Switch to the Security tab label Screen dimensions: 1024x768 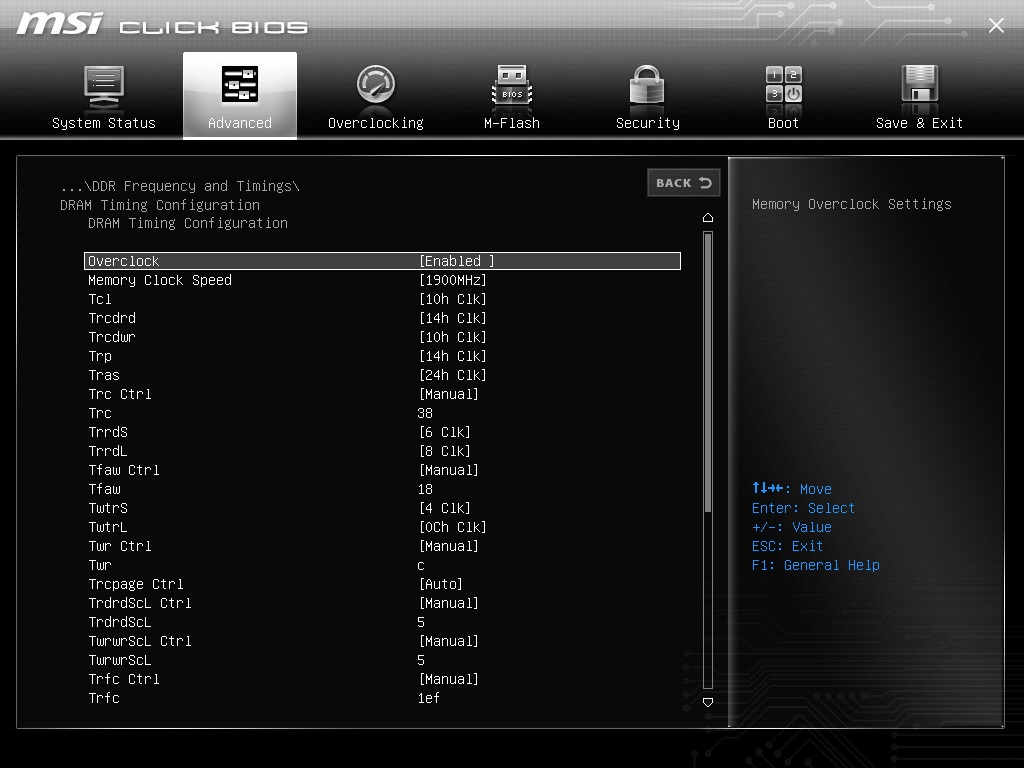click(648, 123)
